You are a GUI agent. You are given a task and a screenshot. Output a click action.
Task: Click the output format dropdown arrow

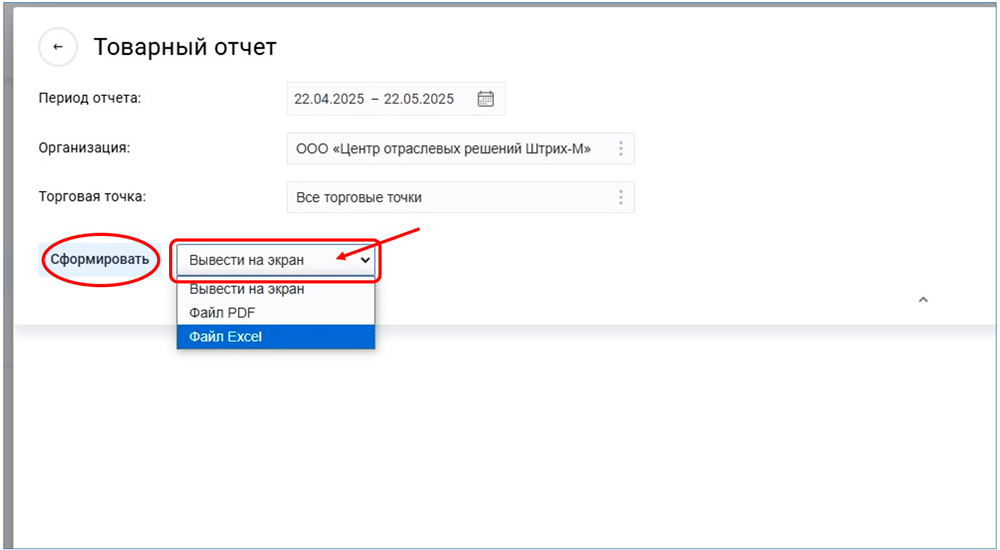tap(365, 260)
